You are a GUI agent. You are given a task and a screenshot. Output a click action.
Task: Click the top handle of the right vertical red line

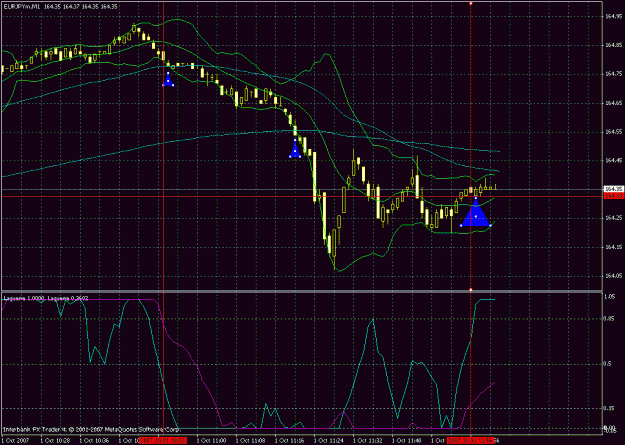pyautogui.click(x=471, y=3)
